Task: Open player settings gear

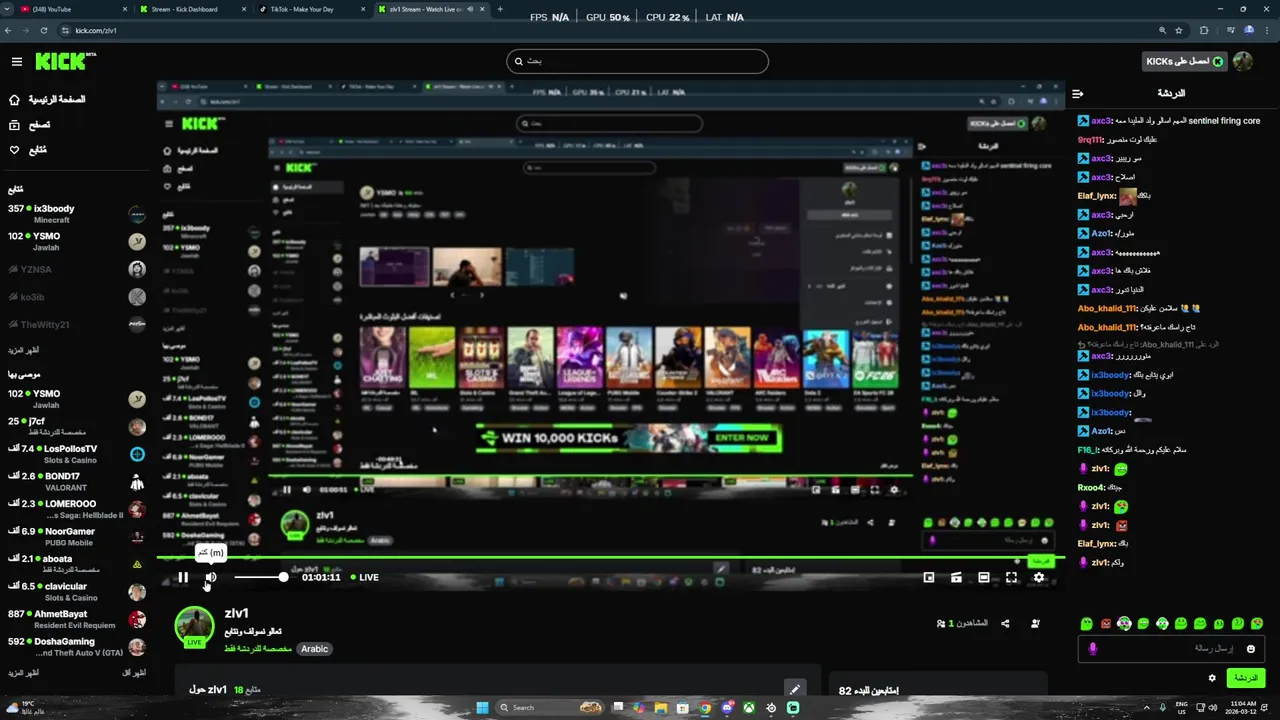Action: (x=1039, y=577)
